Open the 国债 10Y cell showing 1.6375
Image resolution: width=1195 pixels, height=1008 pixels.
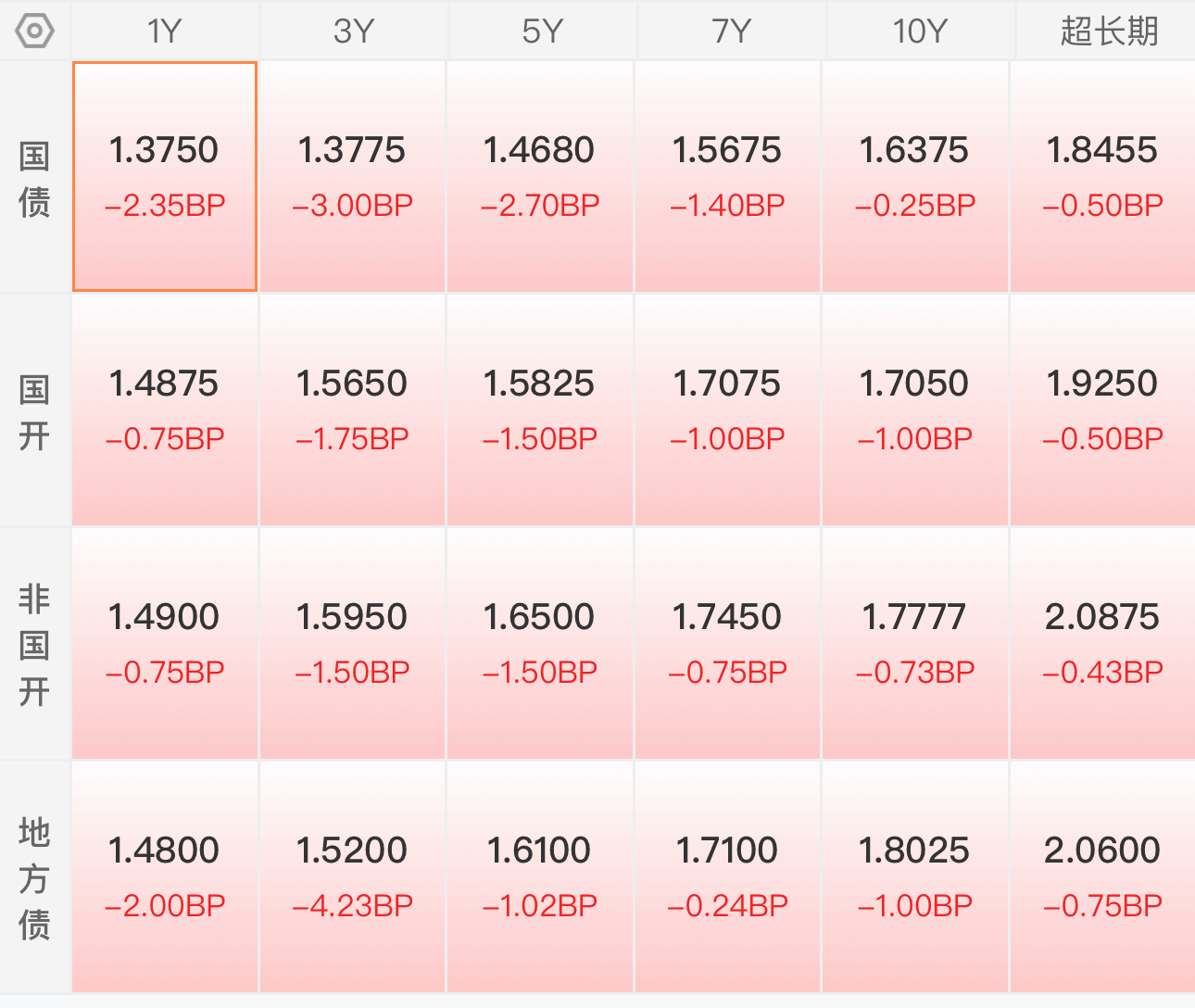(x=914, y=177)
